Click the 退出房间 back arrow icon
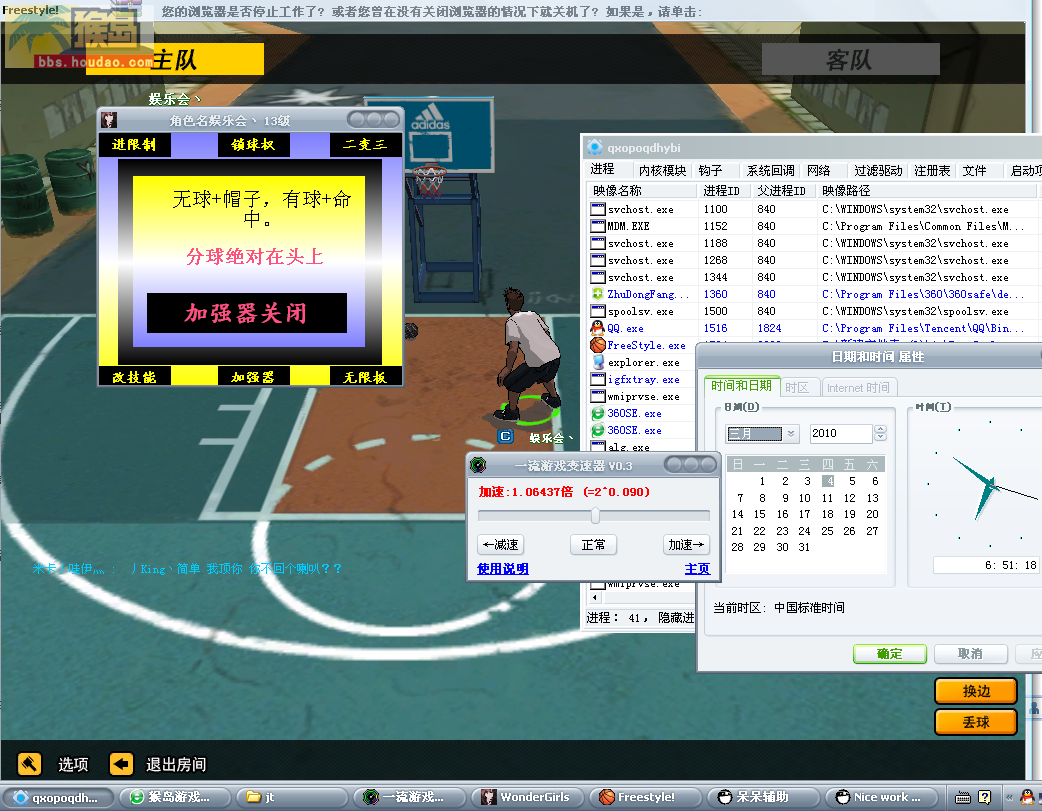 [x=121, y=764]
